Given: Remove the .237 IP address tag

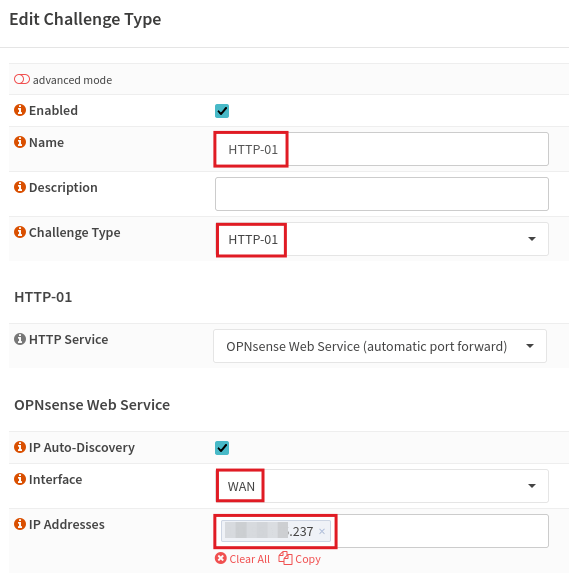Looking at the screenshot, I should coord(322,531).
